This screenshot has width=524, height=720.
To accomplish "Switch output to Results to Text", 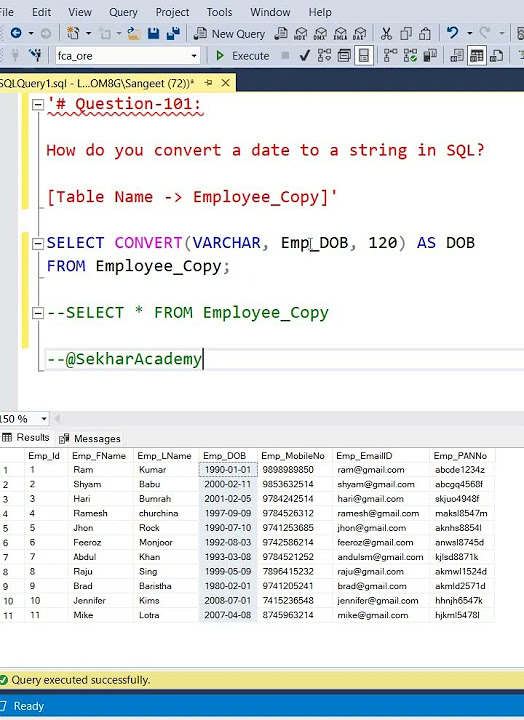I will [x=457, y=56].
